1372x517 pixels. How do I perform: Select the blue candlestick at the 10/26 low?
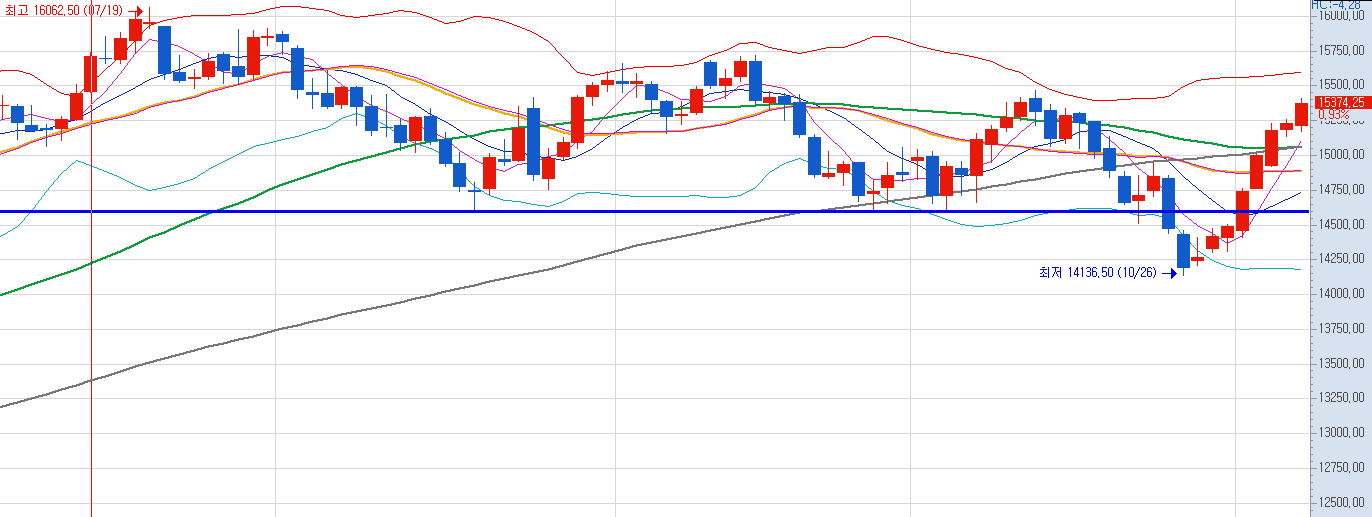point(1184,250)
